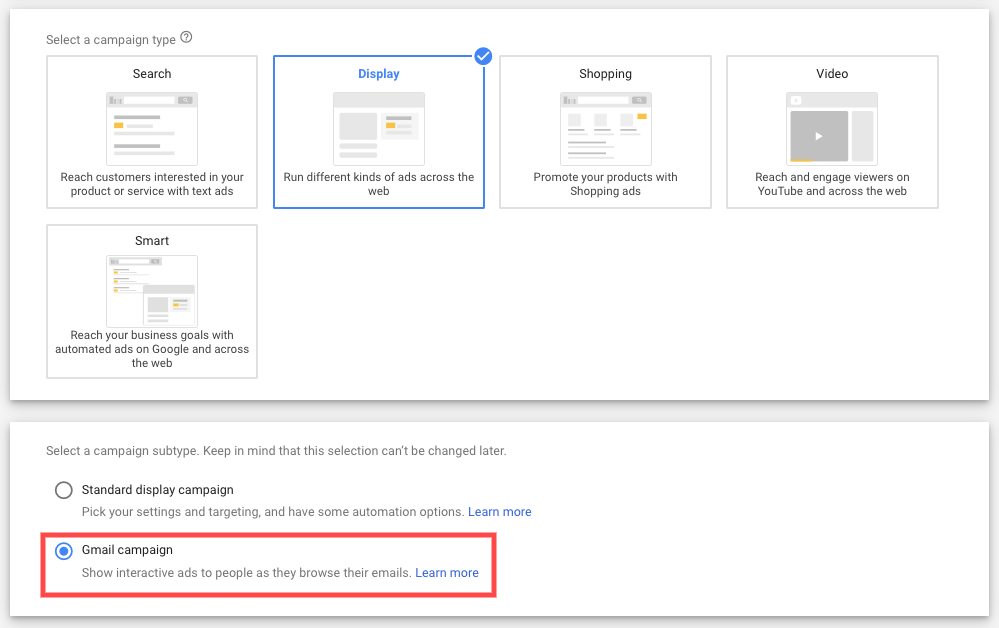
Task: Click "Promote your products with Shopping ads" text
Action: point(605,184)
